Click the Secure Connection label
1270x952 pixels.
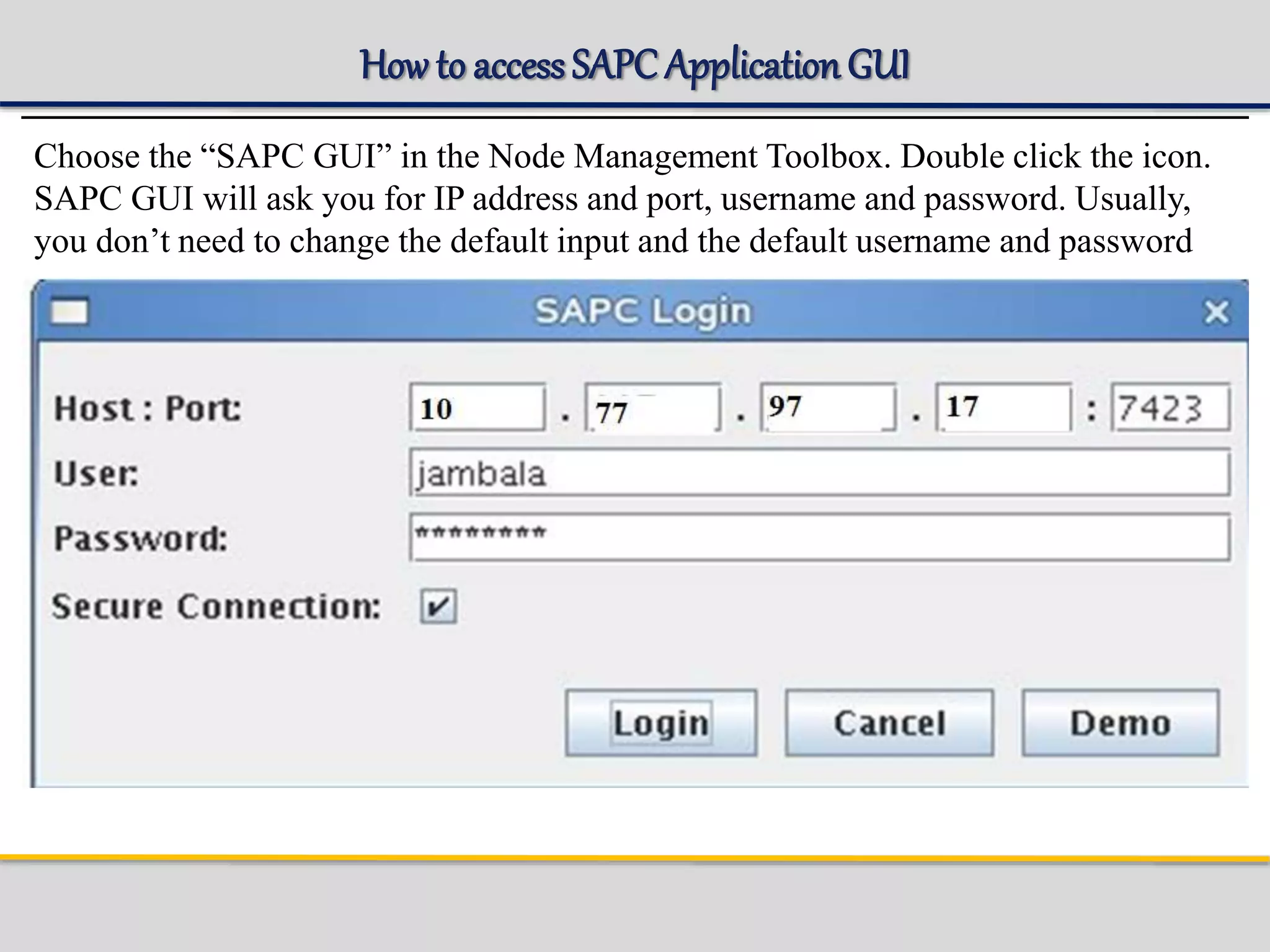point(216,606)
